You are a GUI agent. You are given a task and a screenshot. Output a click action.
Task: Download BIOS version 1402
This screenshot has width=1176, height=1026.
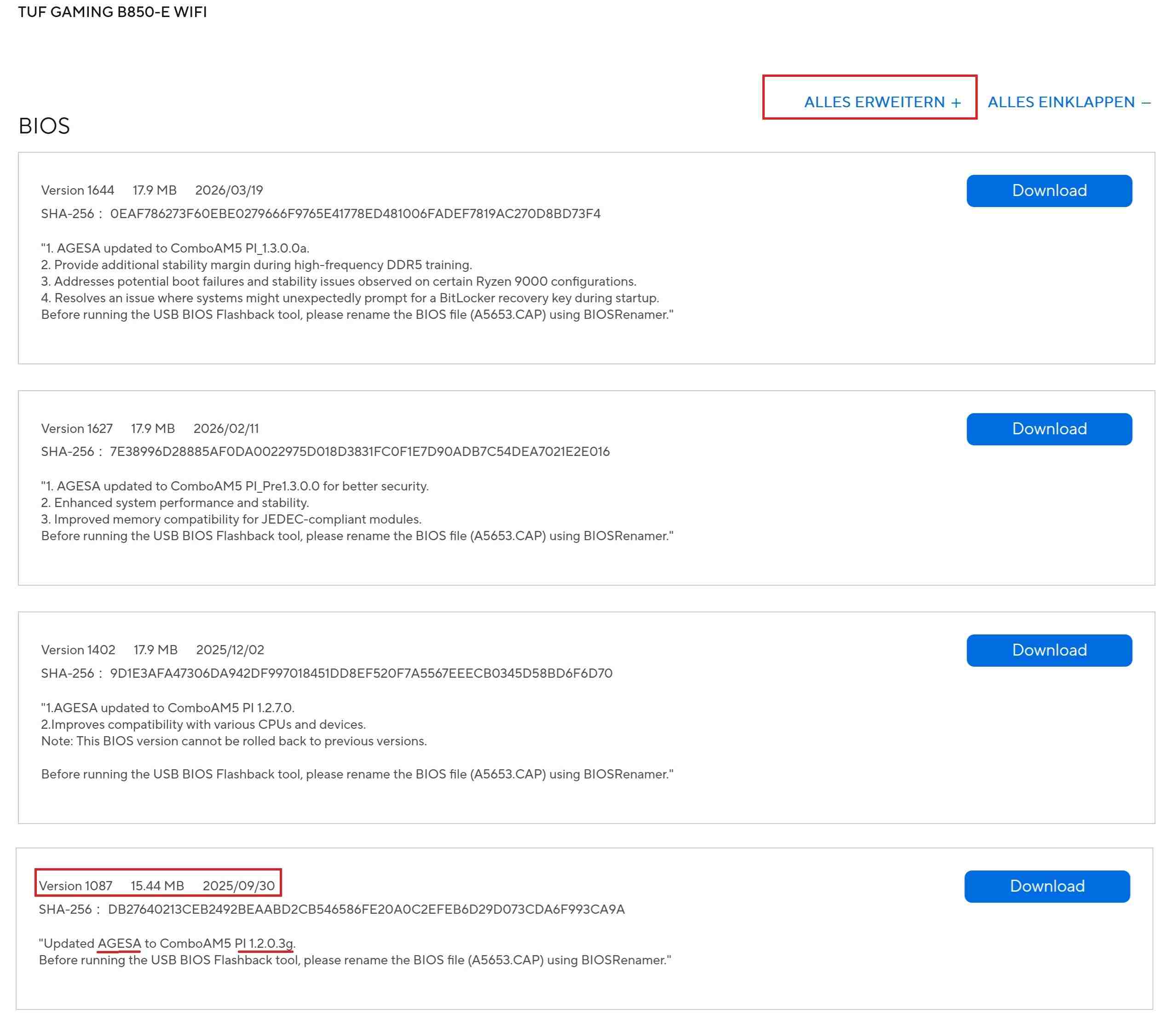pyautogui.click(x=1049, y=650)
